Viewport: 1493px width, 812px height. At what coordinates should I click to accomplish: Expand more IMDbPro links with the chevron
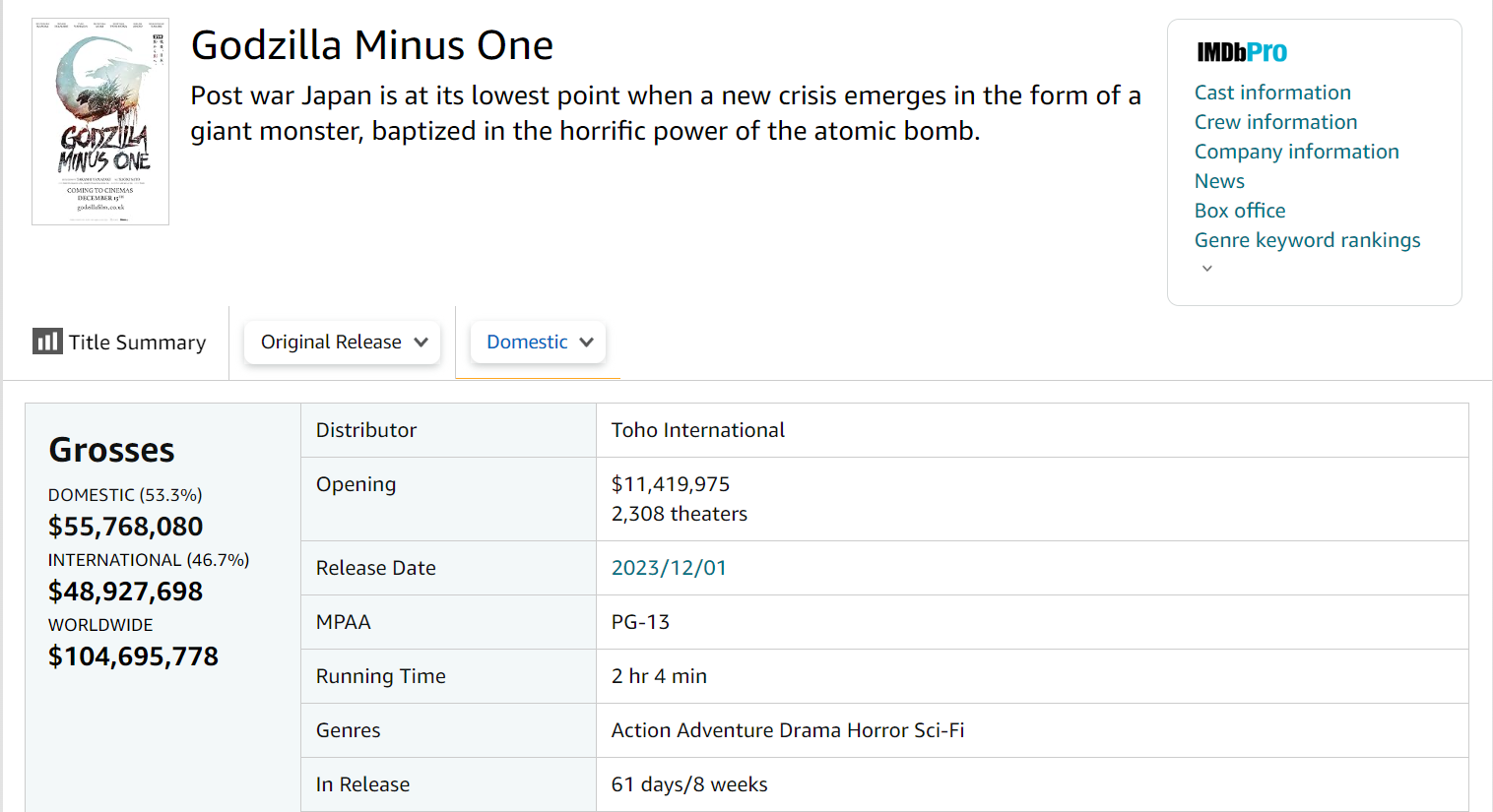point(1206,269)
